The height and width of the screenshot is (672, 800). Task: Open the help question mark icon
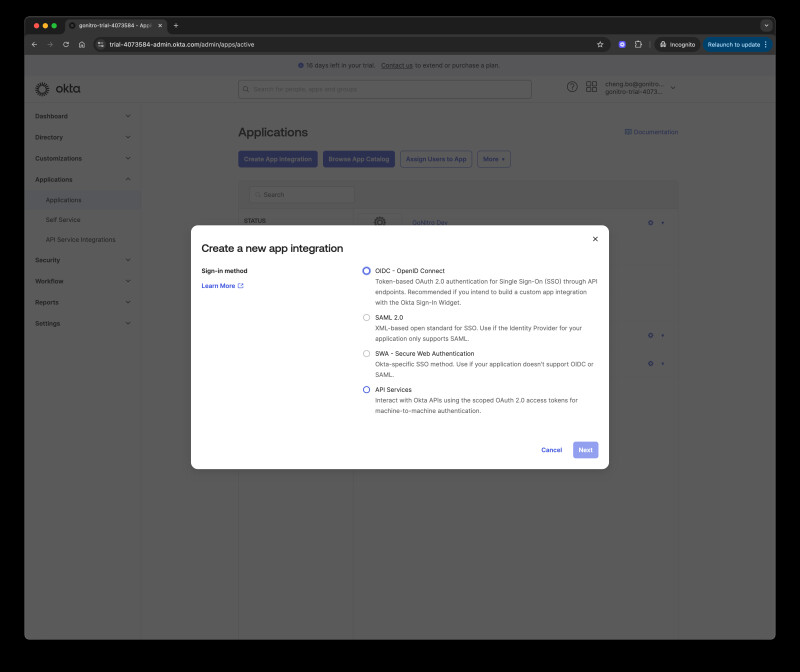(572, 87)
